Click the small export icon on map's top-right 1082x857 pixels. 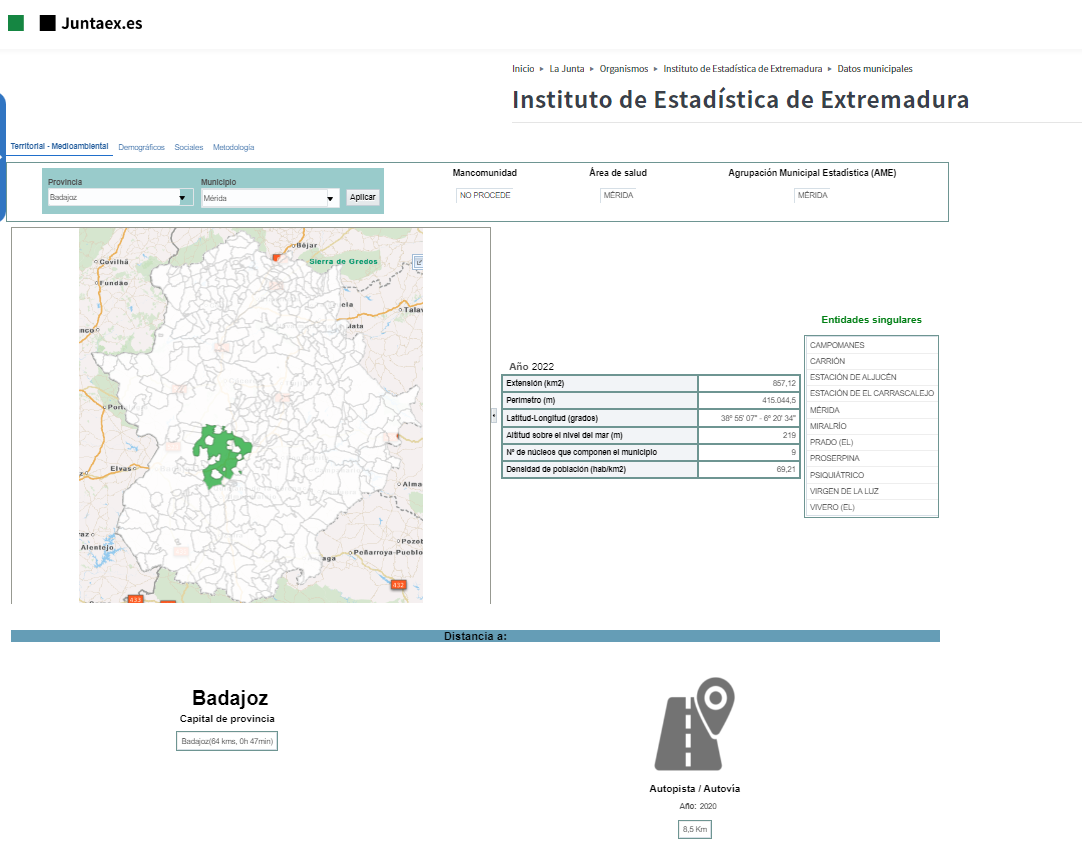pos(418,262)
